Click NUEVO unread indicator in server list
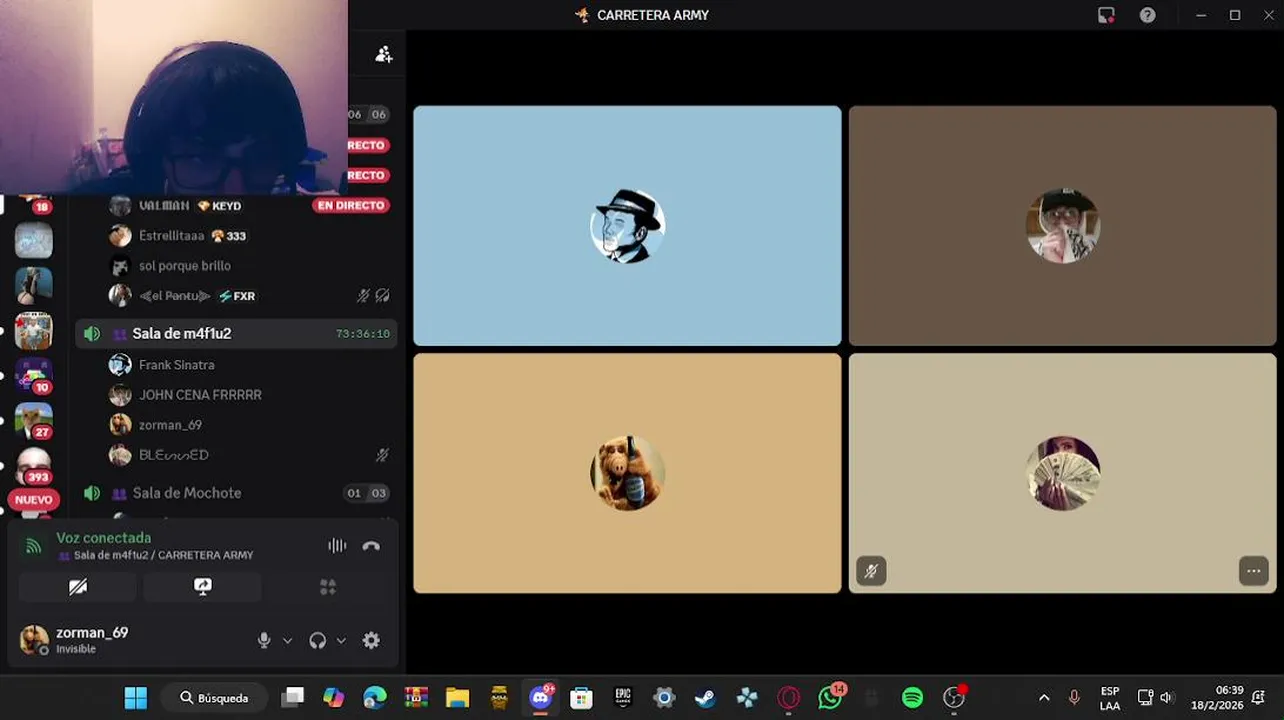Viewport: 1284px width, 720px height. (x=34, y=500)
